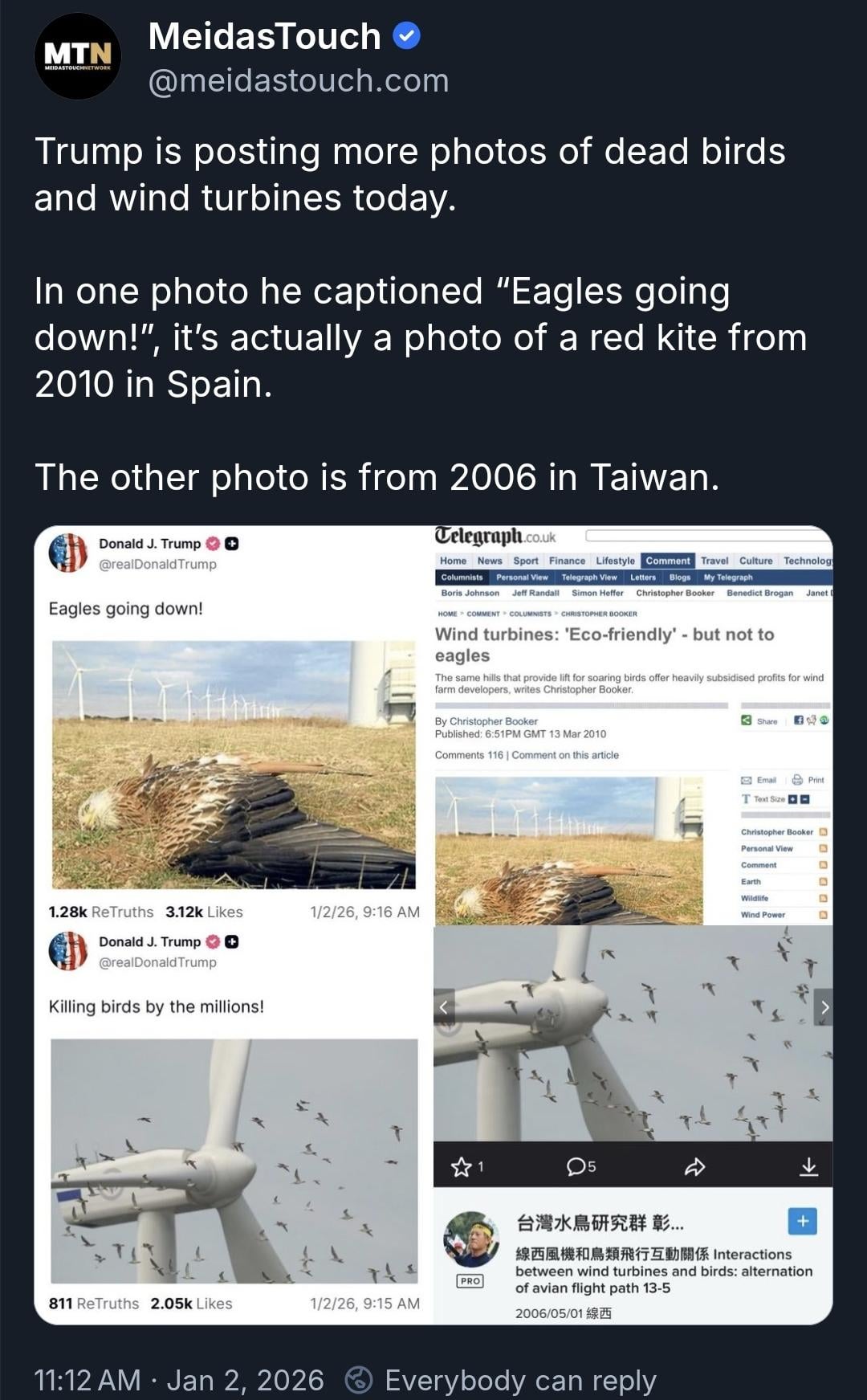Tap the star favorite icon under the turbine photo
Image resolution: width=867 pixels, height=1400 pixels.
coord(461,1167)
